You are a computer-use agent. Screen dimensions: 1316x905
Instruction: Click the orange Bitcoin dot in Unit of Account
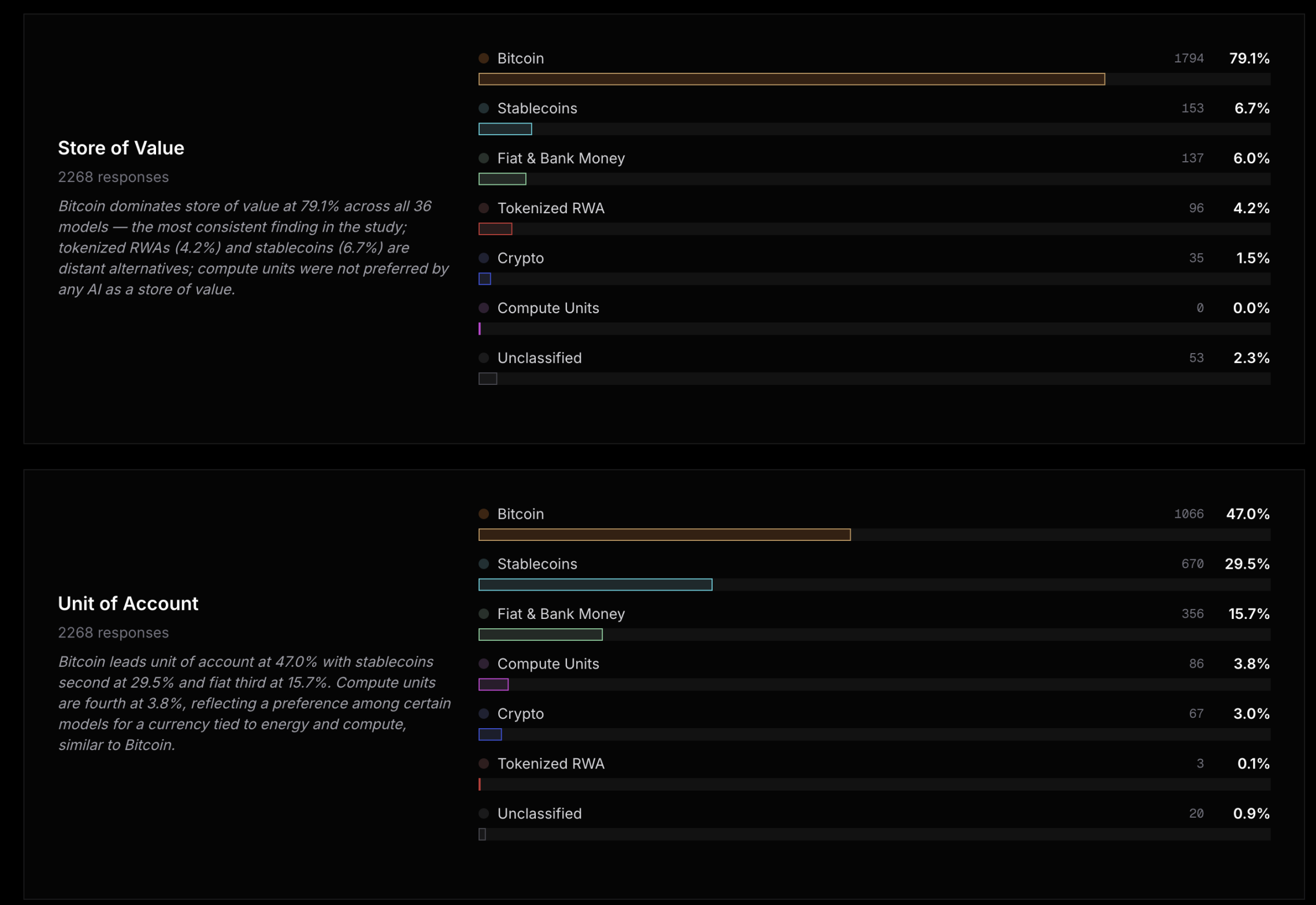(x=484, y=514)
